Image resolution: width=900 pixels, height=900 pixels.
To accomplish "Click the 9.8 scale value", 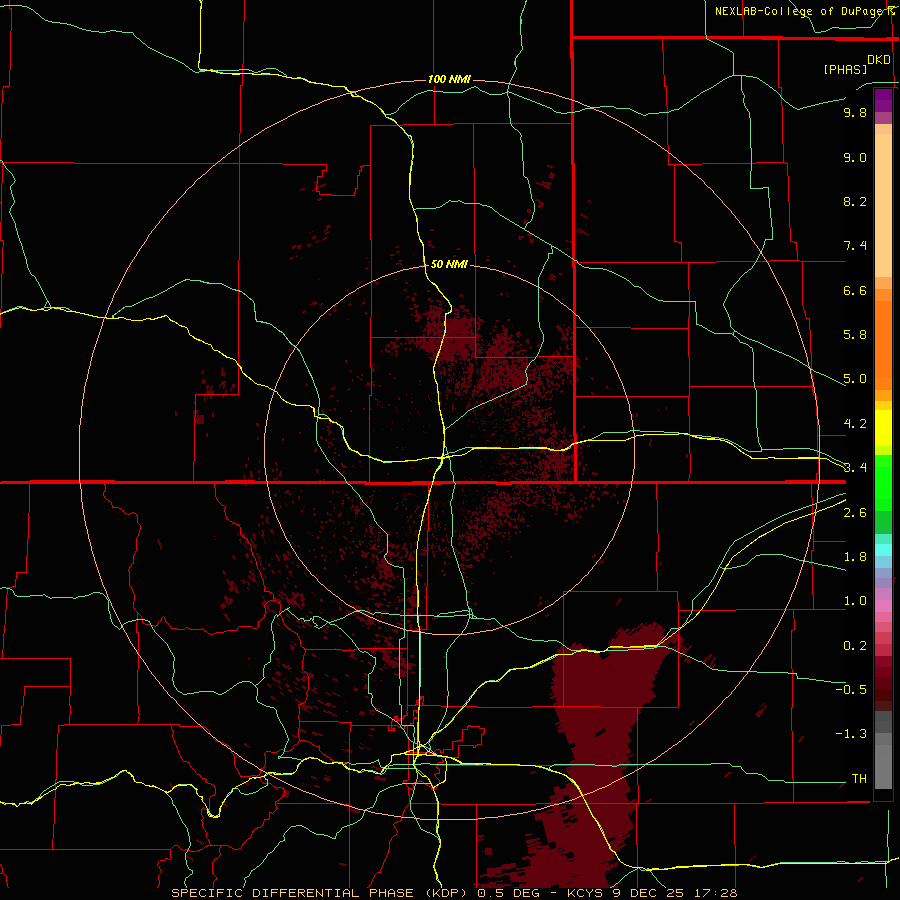I will pos(855,112).
